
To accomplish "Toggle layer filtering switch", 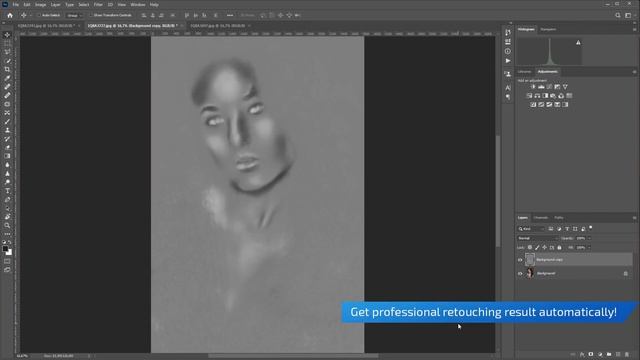I will coord(591,228).
